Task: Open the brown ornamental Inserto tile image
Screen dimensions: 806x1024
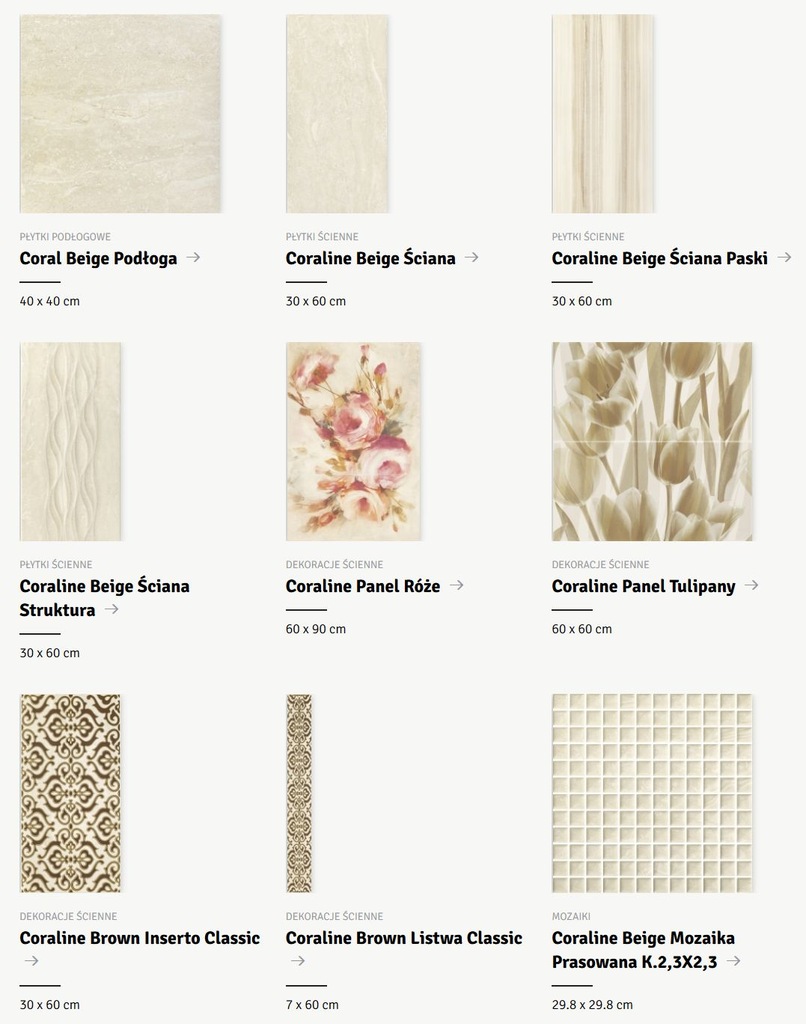Action: coord(71,793)
